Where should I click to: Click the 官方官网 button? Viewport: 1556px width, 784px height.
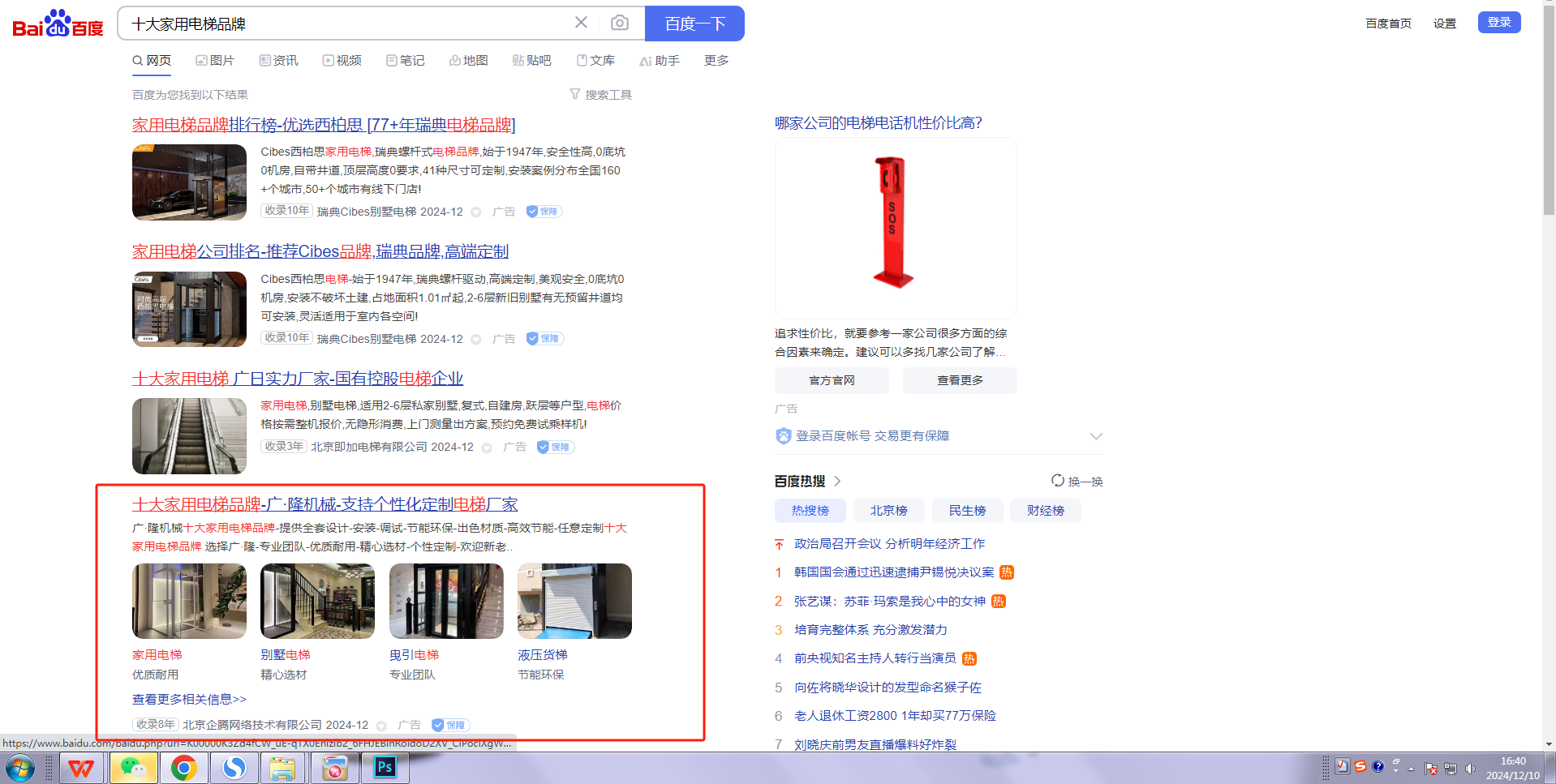832,380
